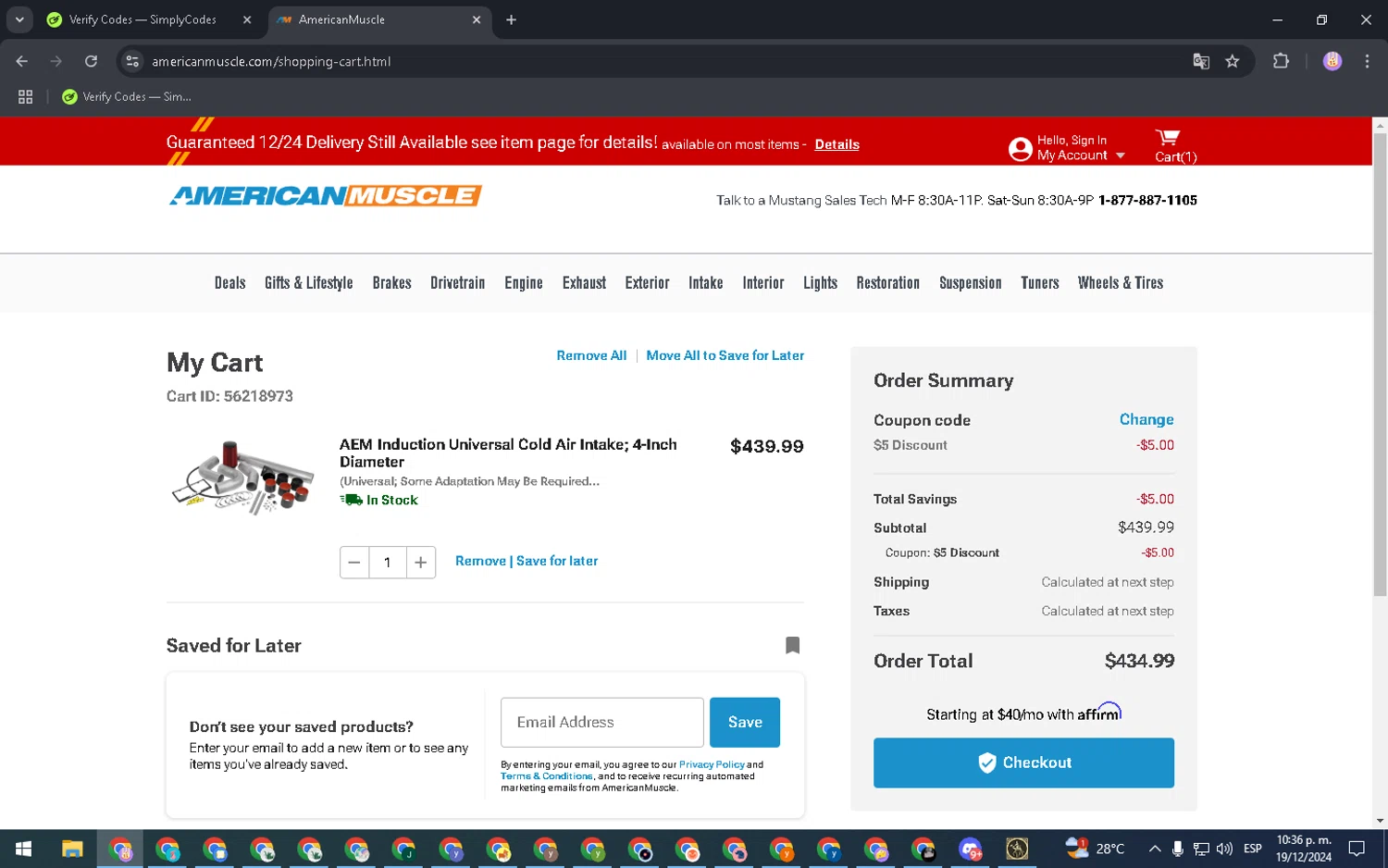Open the browser extensions puzzle icon
Screen dimensions: 1388x868
[x=1281, y=61]
